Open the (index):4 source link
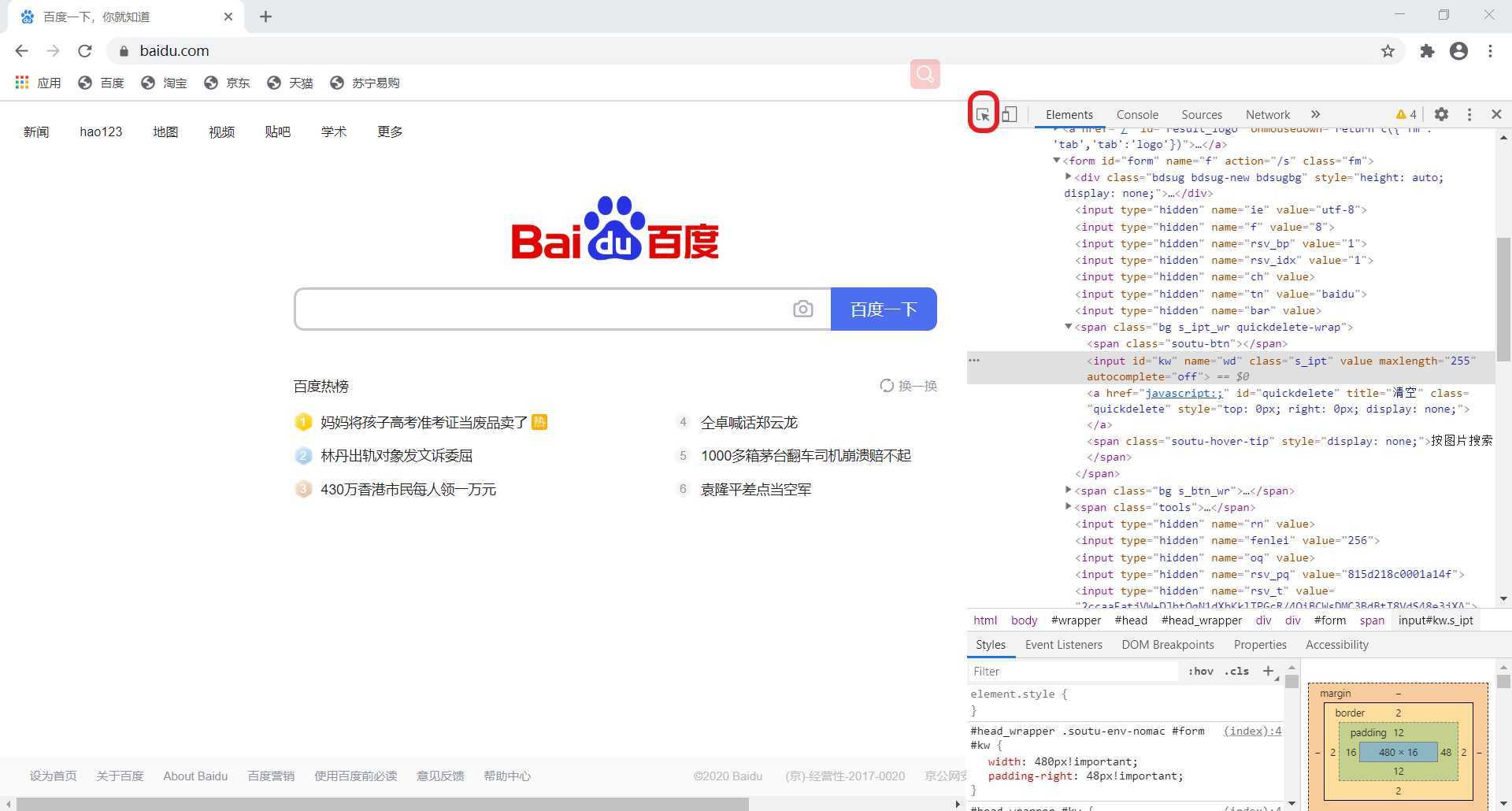 (x=1252, y=731)
